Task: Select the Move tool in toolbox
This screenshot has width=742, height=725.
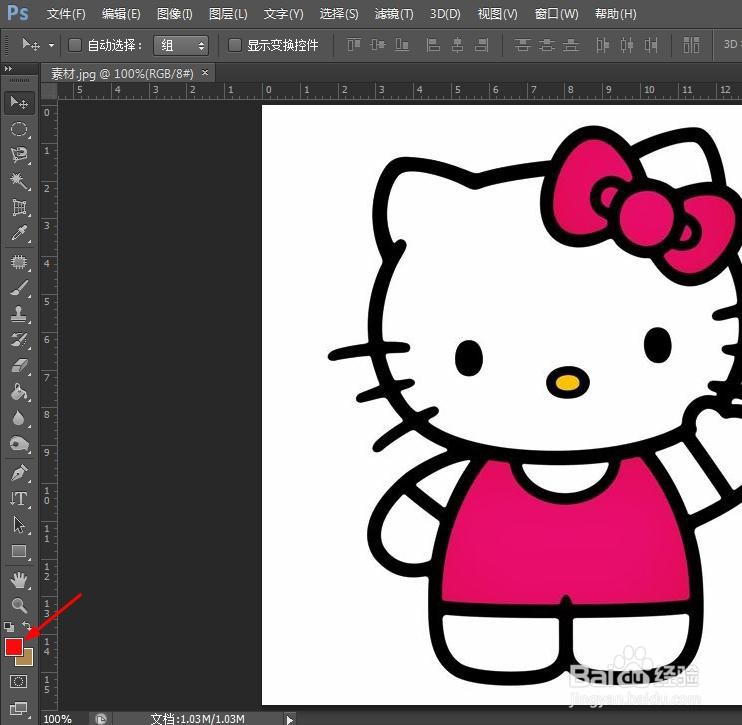Action: tap(19, 102)
